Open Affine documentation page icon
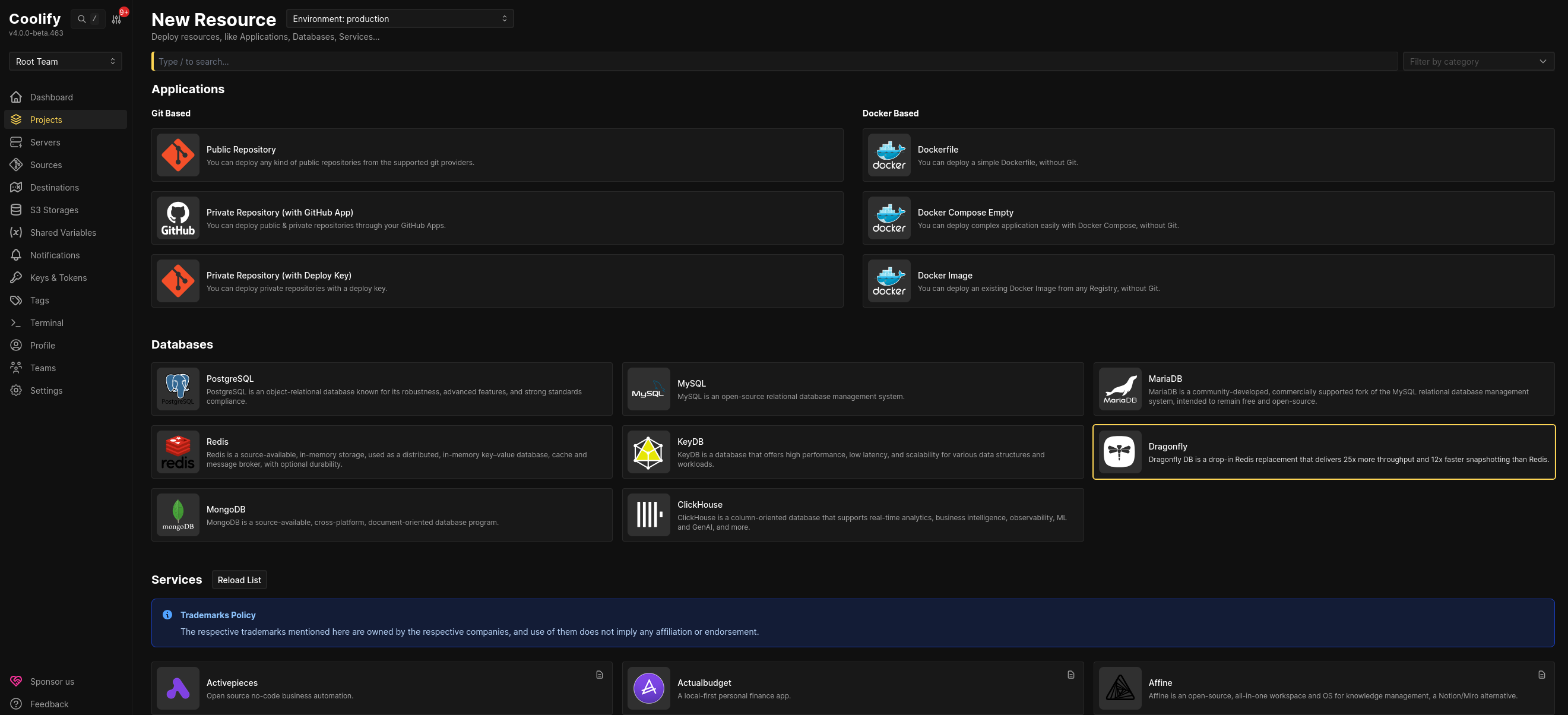The width and height of the screenshot is (1568, 715). (1541, 675)
